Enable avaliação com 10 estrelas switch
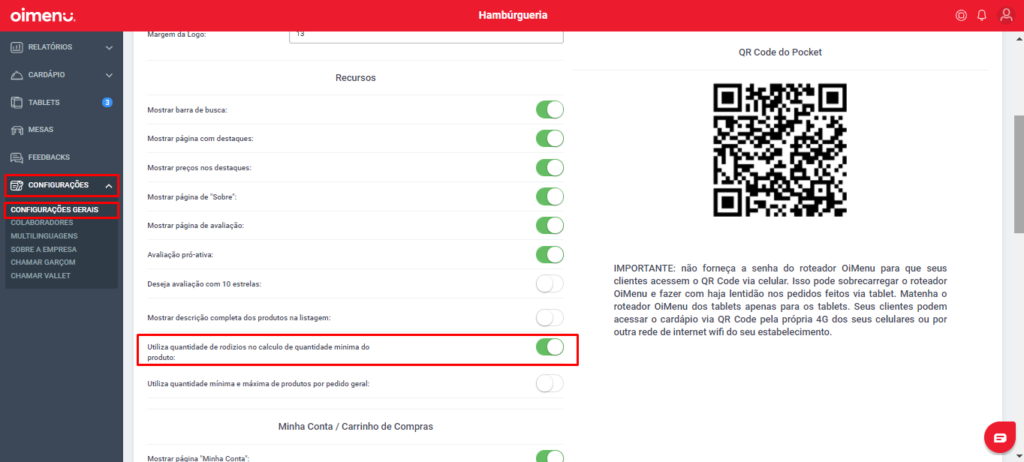Viewport: 1024px width, 462px height. (549, 284)
